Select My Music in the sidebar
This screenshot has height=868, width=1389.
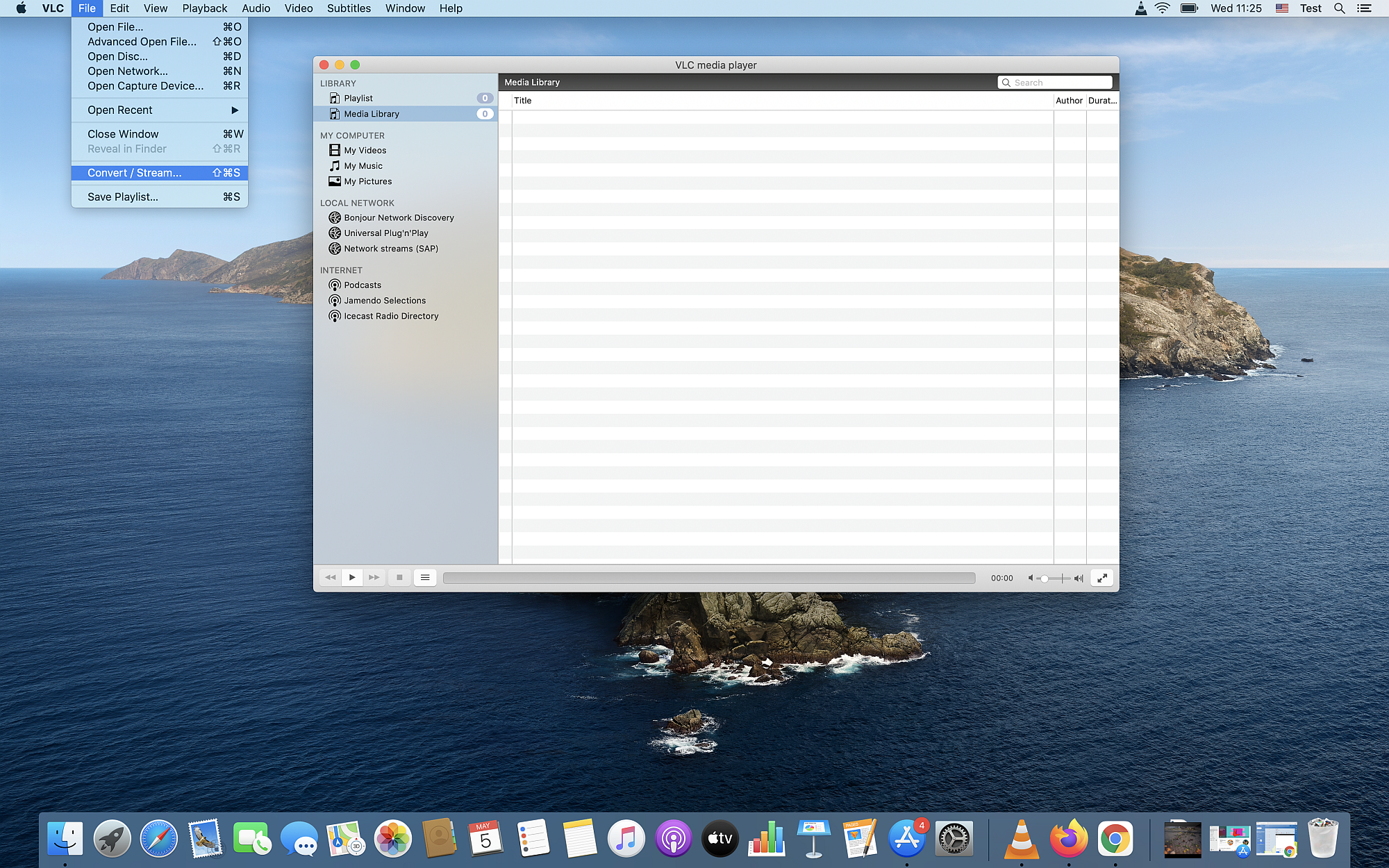[363, 166]
